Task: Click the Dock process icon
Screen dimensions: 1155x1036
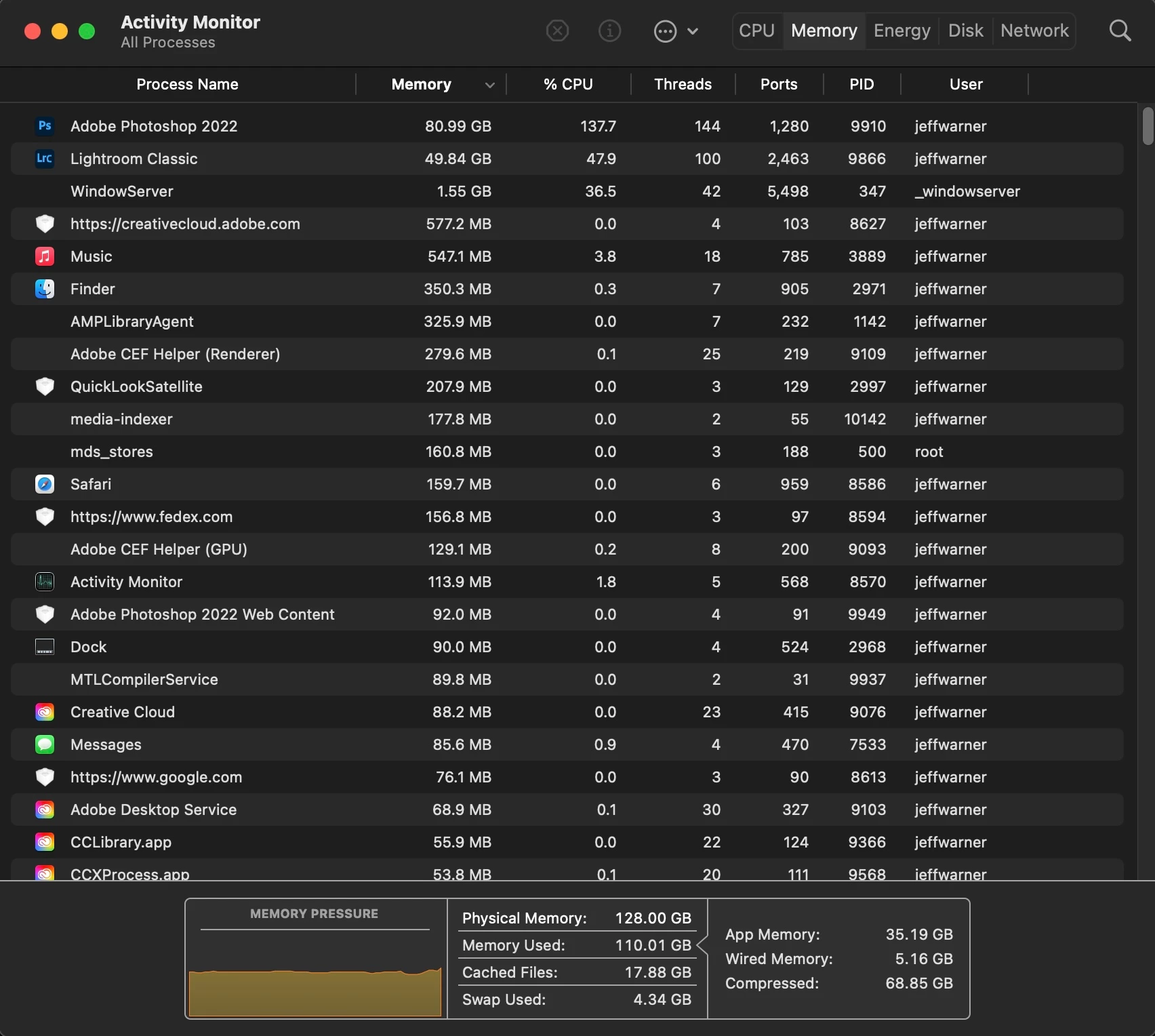Action: (x=45, y=647)
